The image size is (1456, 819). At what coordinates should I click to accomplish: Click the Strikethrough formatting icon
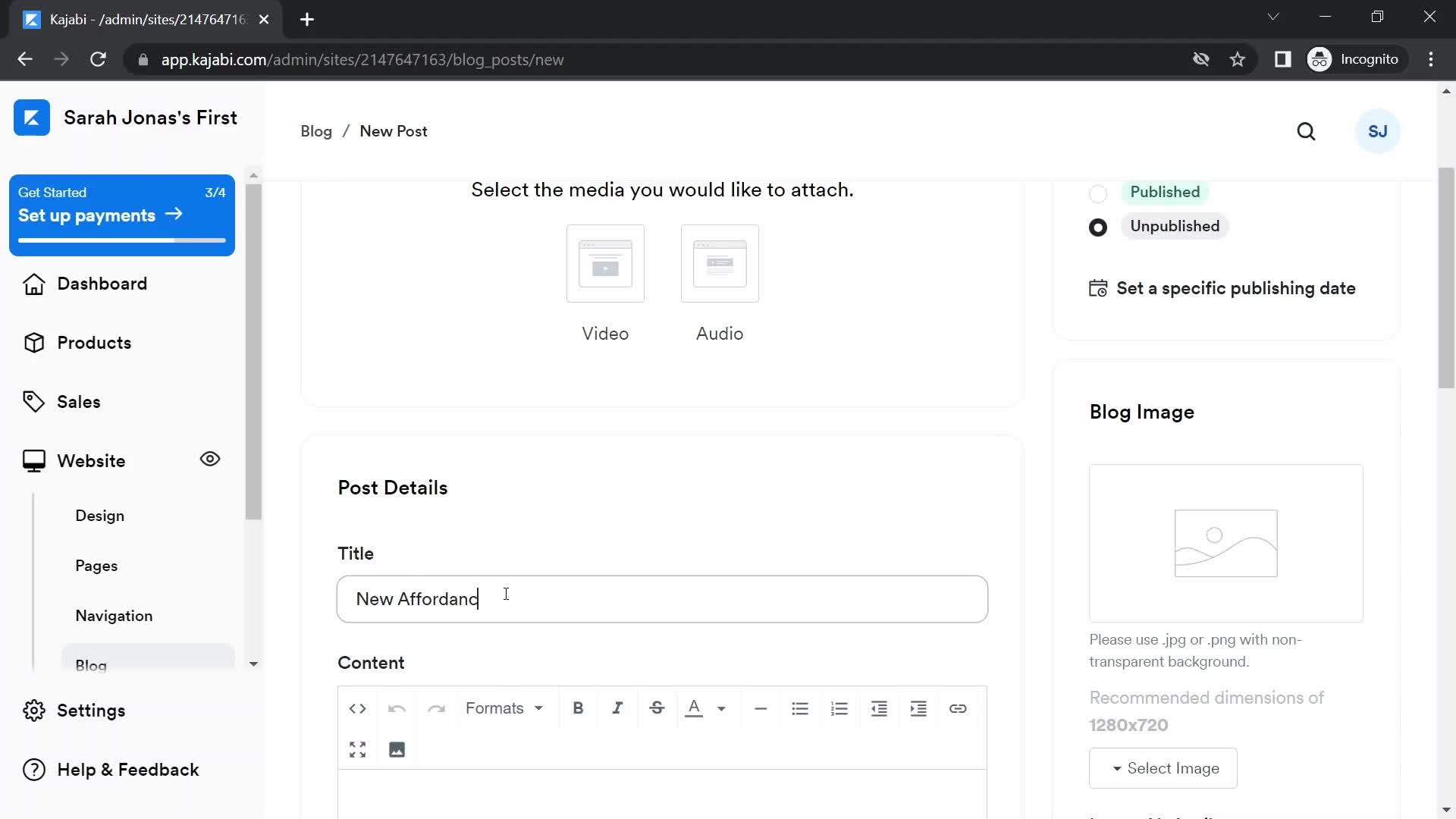656,708
